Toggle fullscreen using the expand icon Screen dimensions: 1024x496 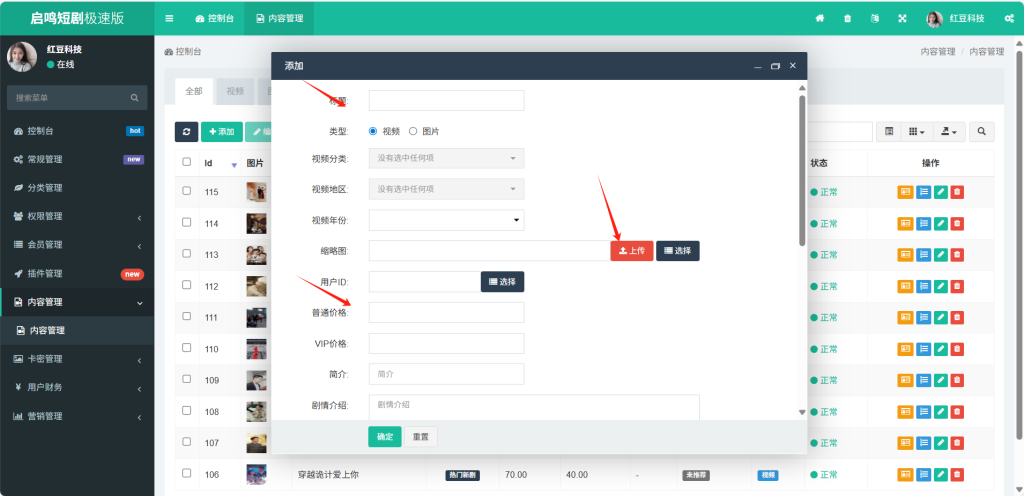(x=902, y=19)
